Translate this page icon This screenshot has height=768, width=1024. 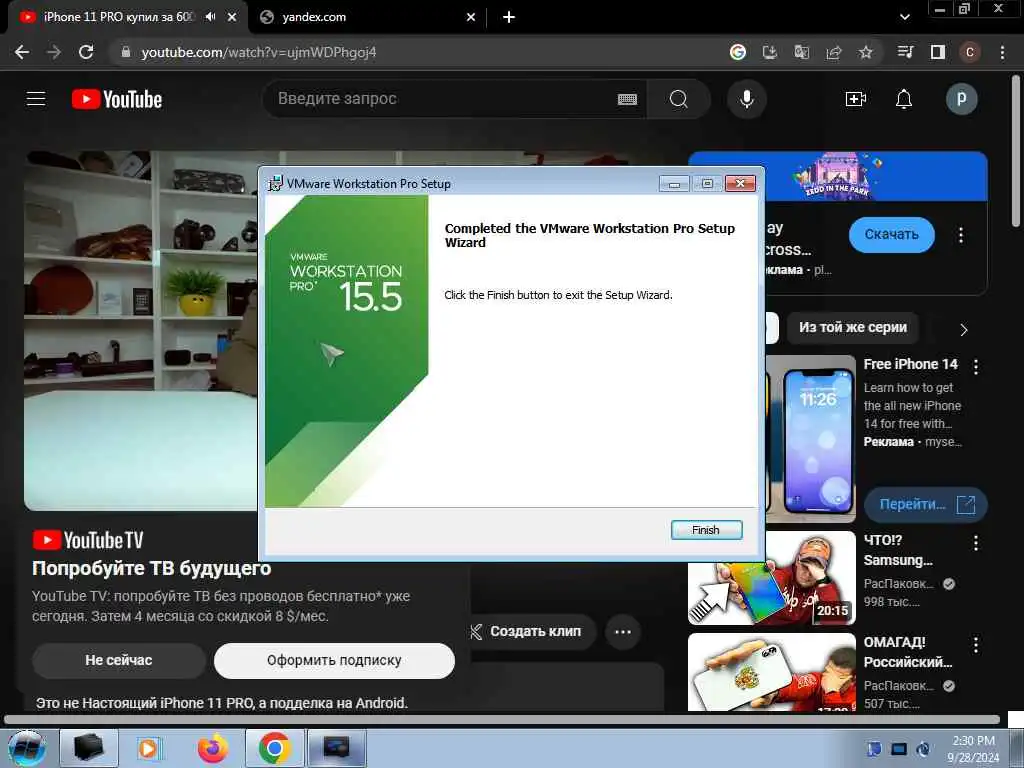point(802,52)
